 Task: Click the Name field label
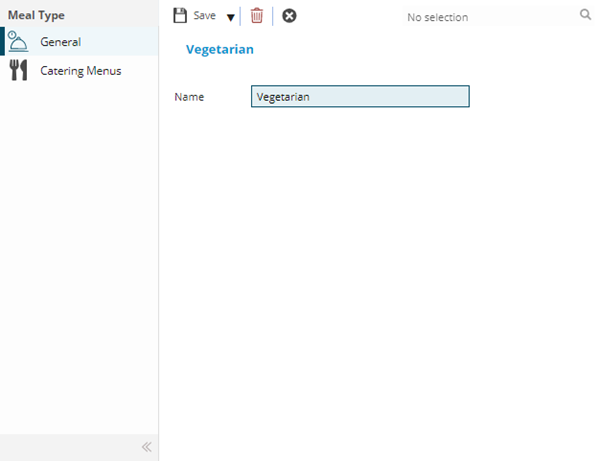[x=189, y=97]
